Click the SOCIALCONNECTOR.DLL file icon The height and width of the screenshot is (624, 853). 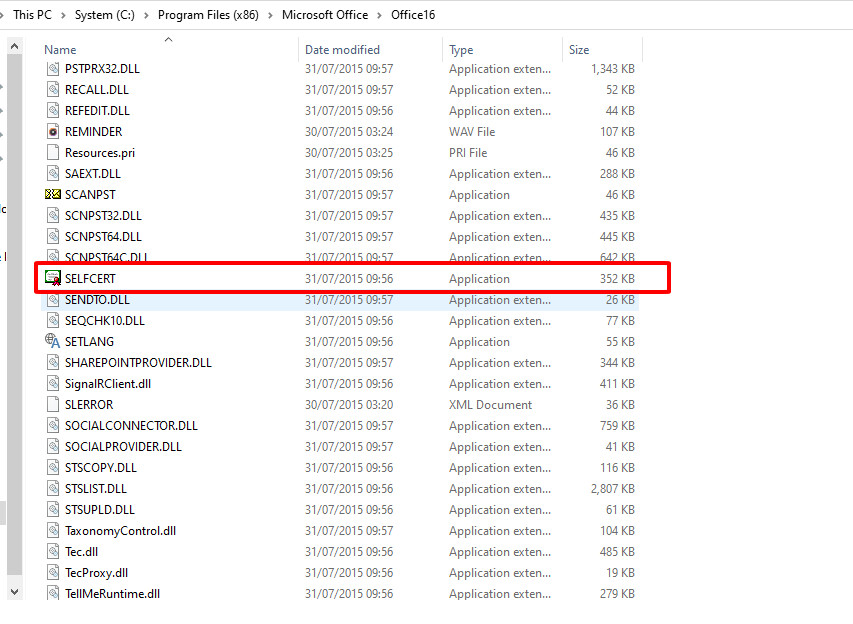click(x=53, y=425)
